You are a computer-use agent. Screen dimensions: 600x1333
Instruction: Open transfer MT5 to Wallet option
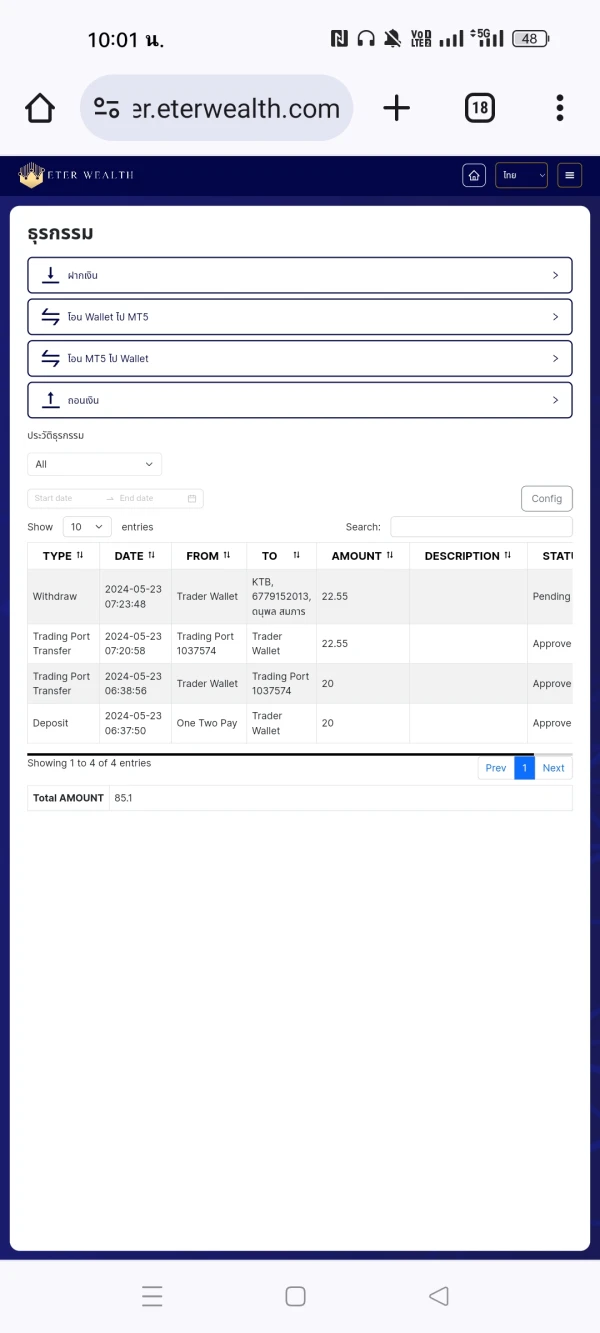(300, 358)
